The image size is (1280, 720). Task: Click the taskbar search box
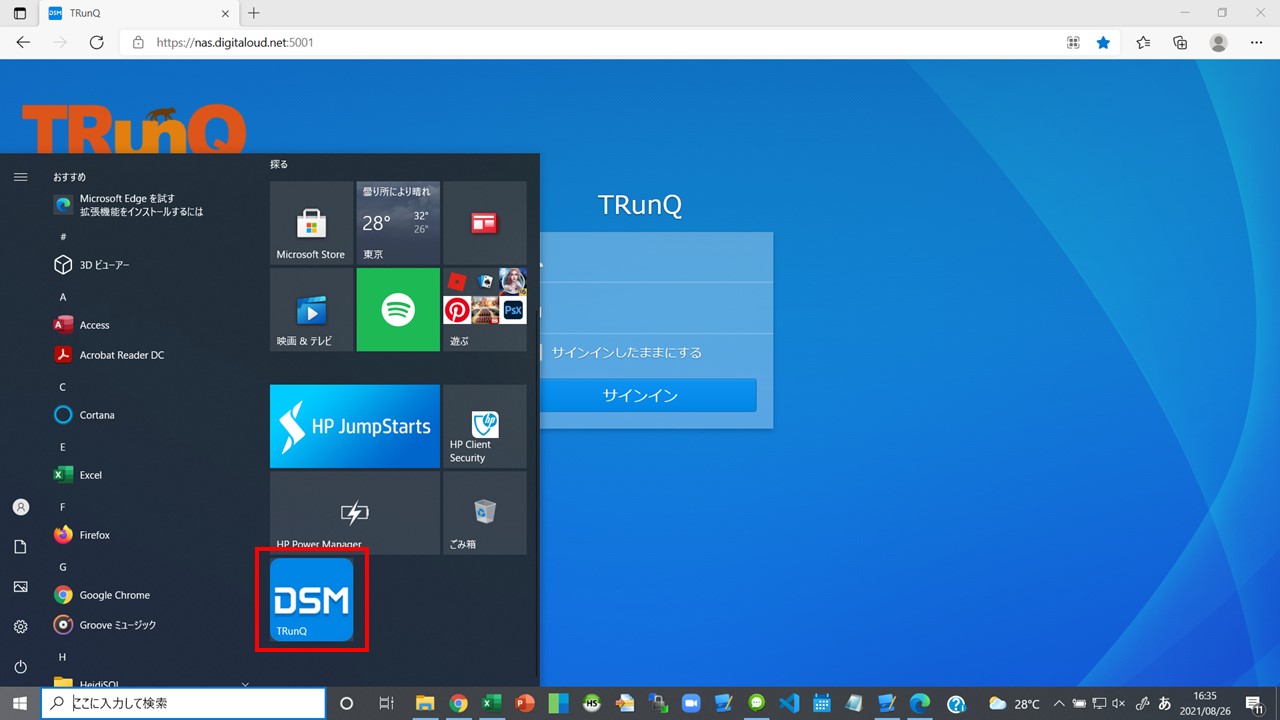[183, 703]
